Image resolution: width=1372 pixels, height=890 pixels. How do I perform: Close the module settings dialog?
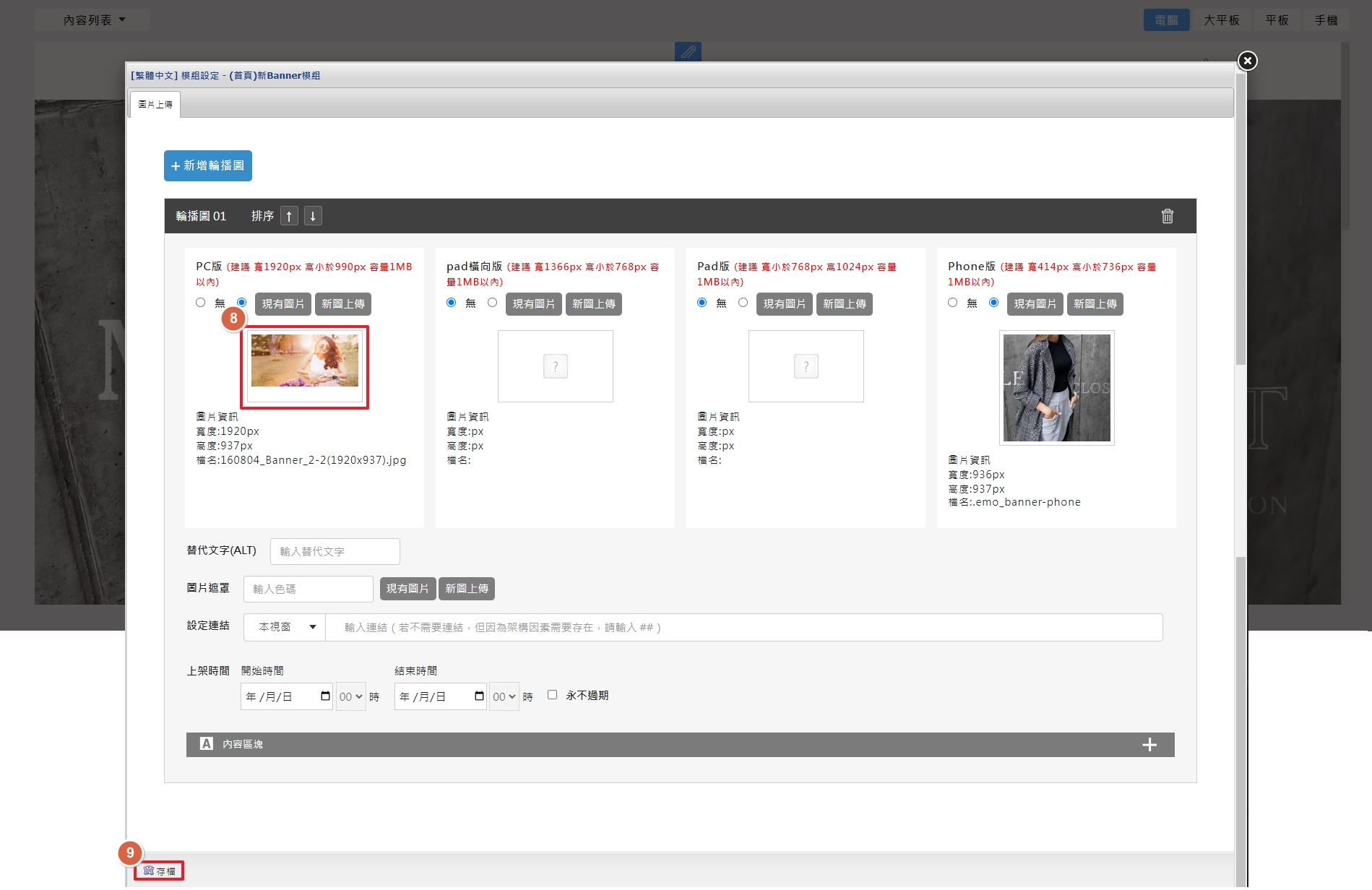1247,61
